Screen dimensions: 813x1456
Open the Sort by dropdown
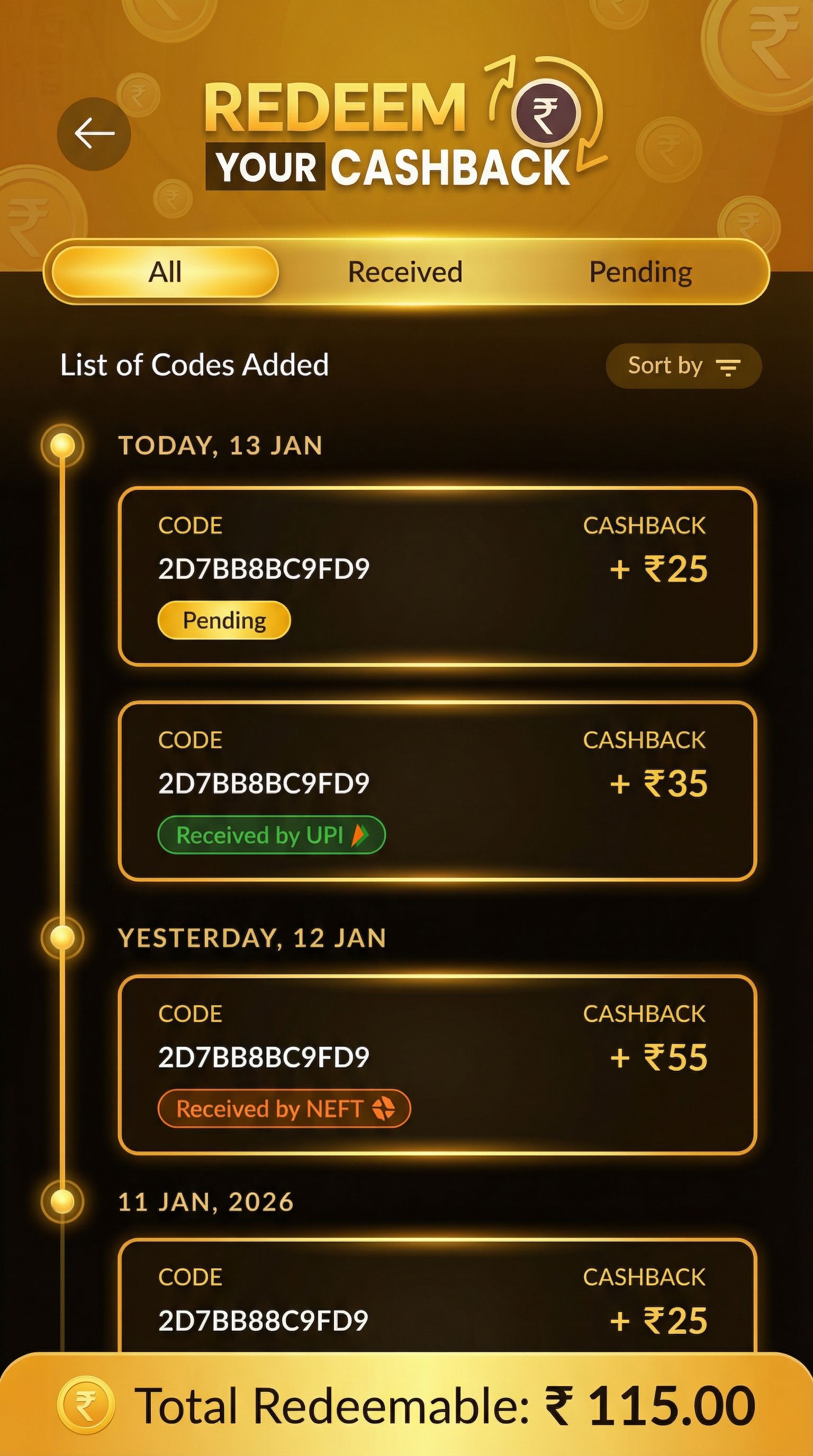tap(683, 366)
